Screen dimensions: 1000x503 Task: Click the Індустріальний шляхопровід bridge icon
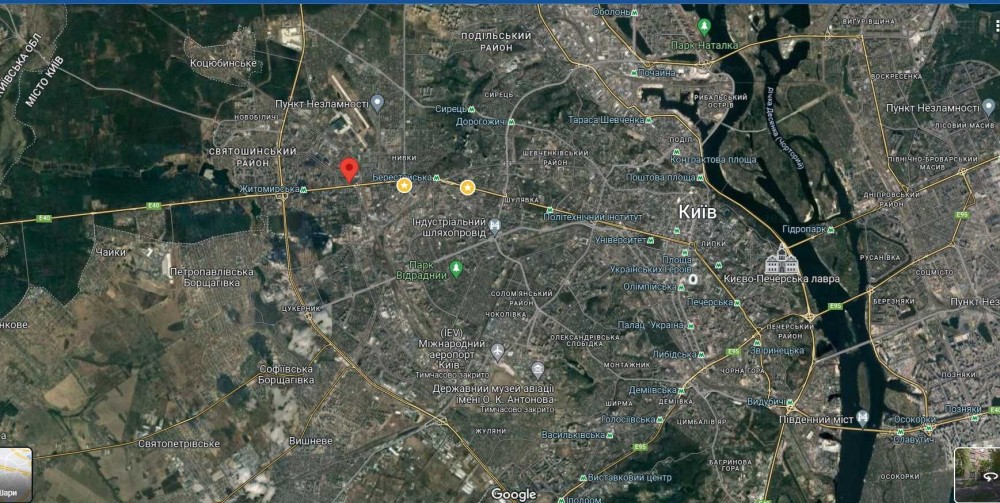(x=494, y=225)
